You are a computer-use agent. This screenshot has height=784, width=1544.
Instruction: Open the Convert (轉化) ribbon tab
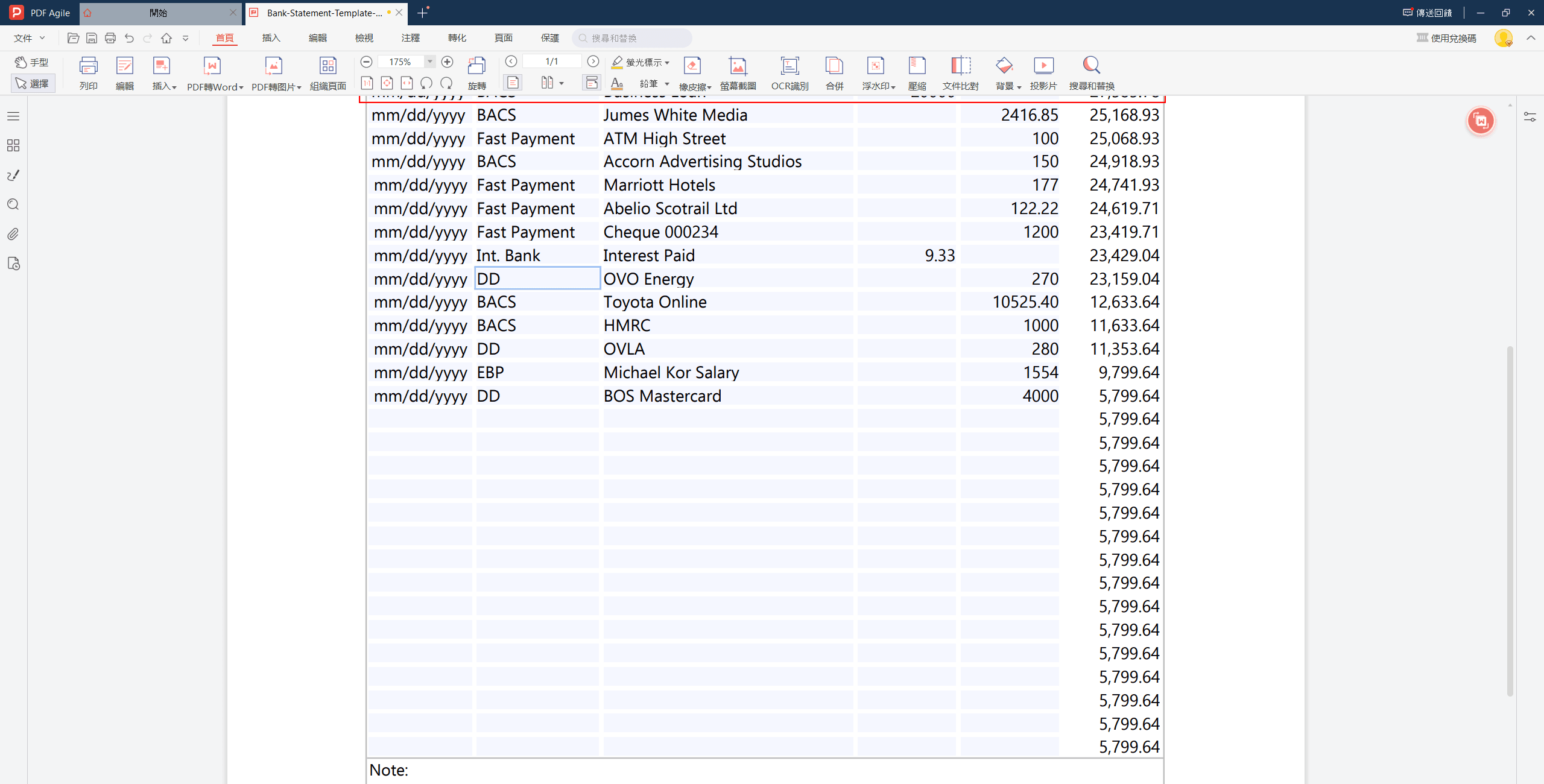(457, 38)
